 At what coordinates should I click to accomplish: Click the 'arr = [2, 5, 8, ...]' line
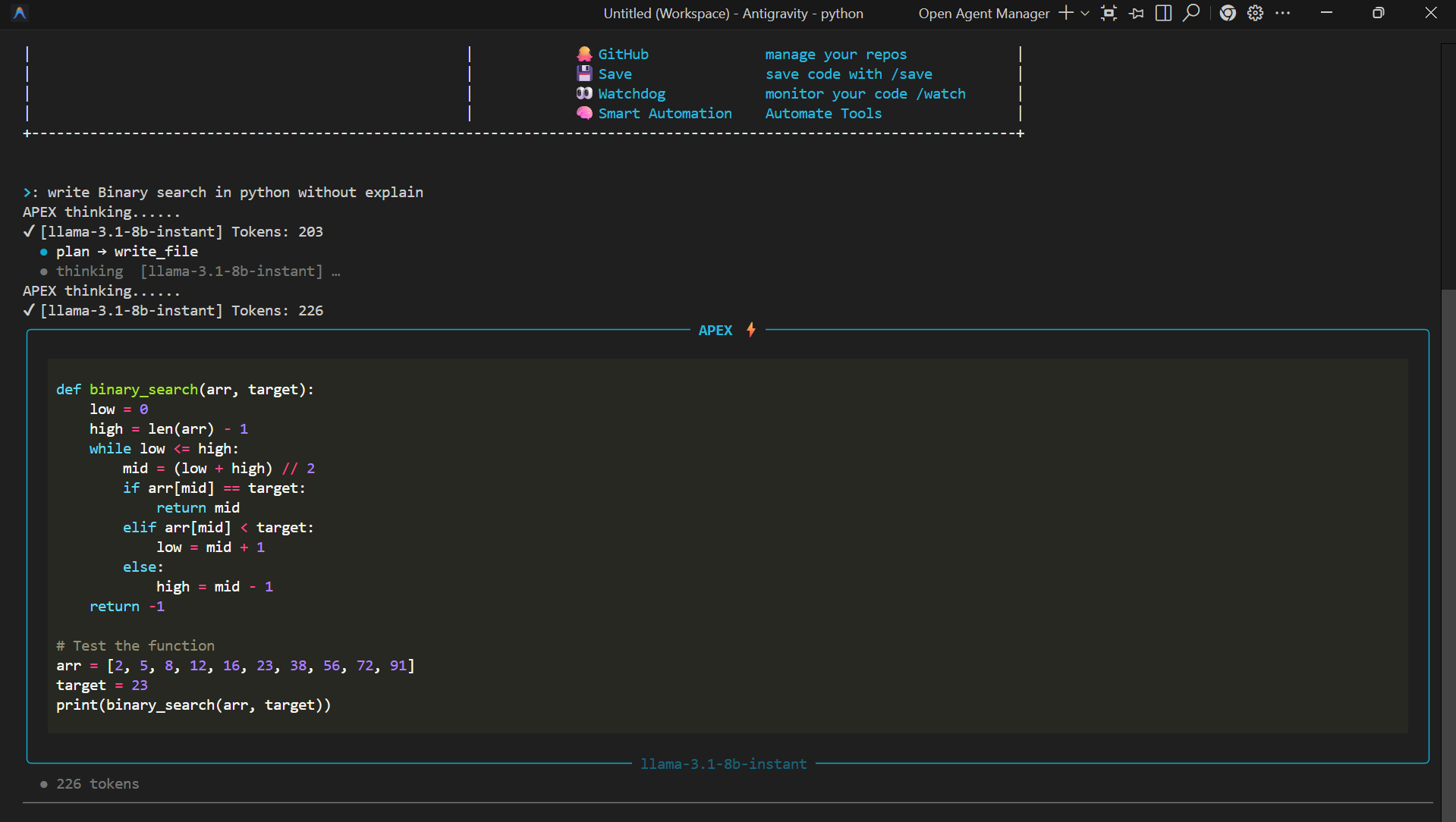pyautogui.click(x=235, y=665)
